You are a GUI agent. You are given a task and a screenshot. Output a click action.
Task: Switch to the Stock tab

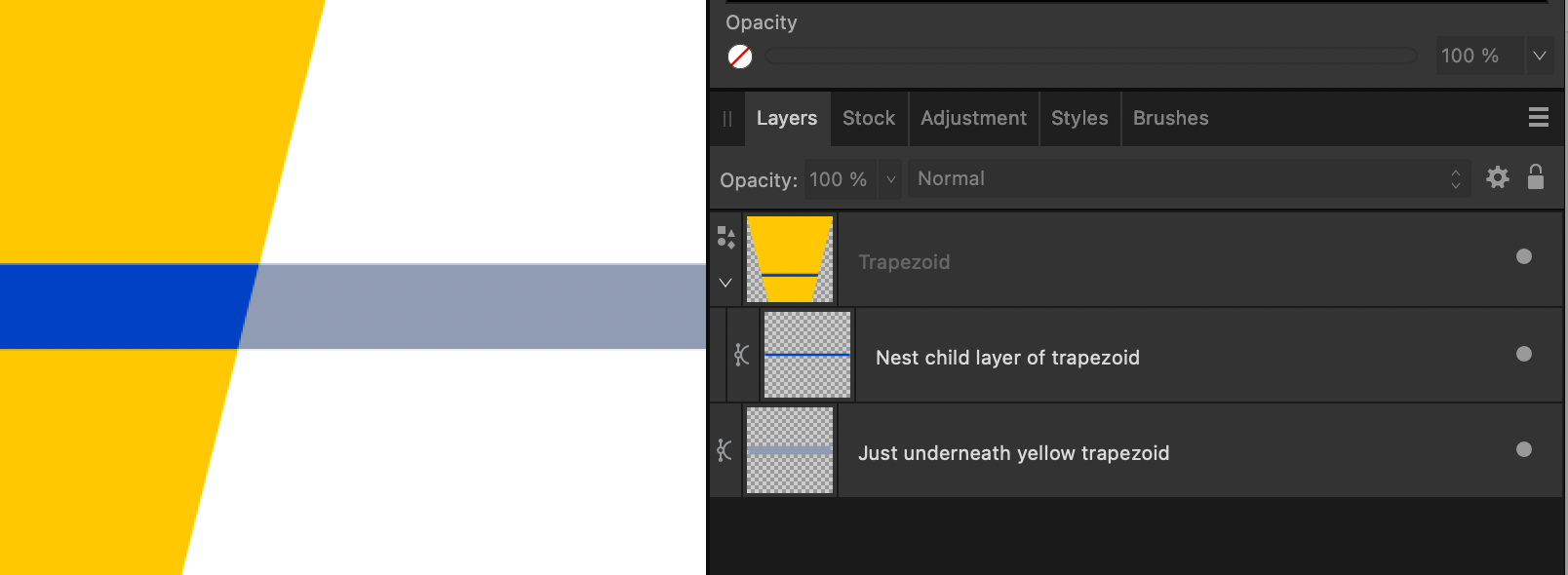click(x=868, y=119)
